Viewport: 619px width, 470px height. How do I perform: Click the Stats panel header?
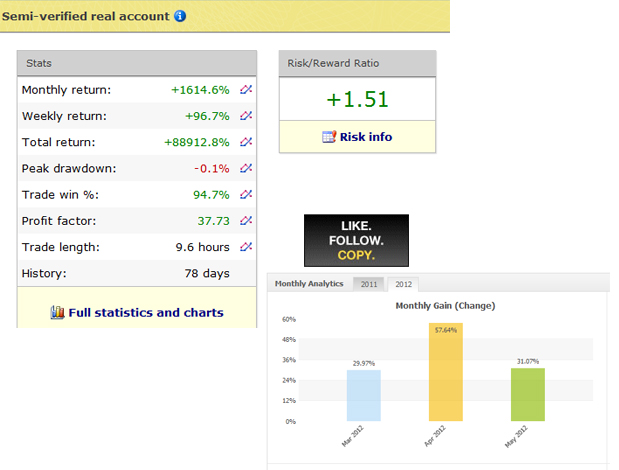(x=137, y=63)
